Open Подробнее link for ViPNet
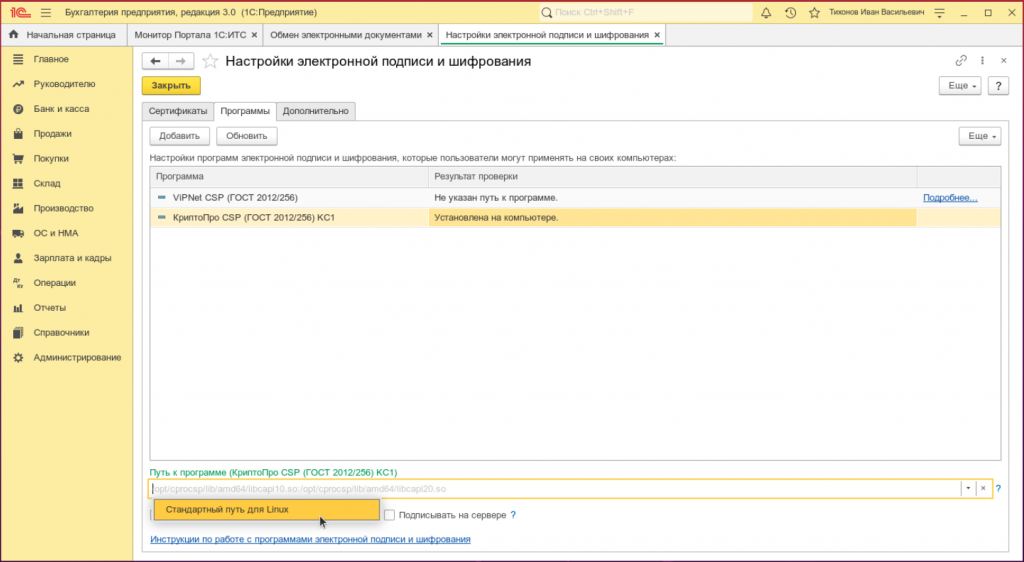 click(x=950, y=198)
